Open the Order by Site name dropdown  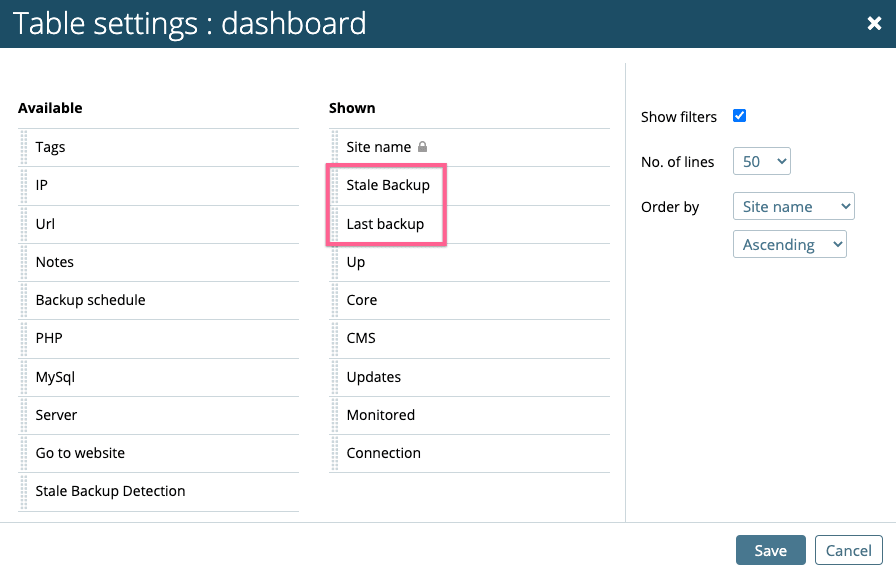point(794,206)
